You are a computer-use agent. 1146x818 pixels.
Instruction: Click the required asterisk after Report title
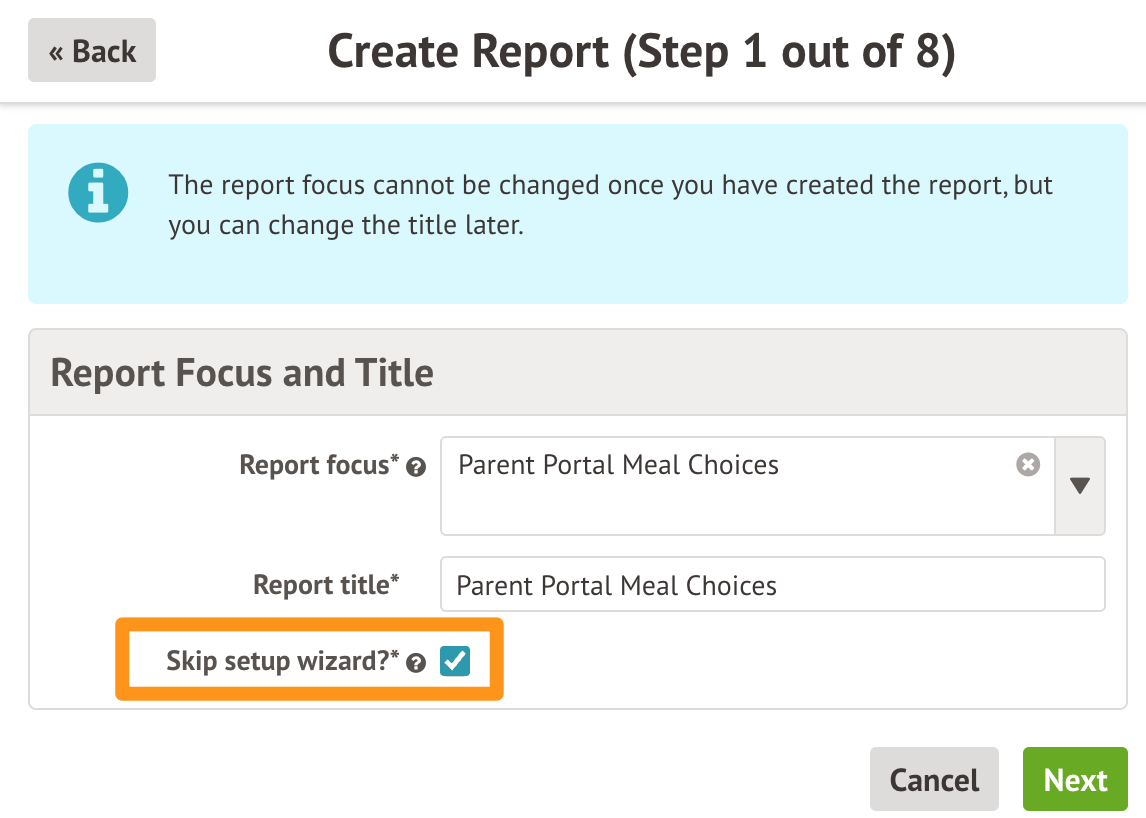pos(395,579)
